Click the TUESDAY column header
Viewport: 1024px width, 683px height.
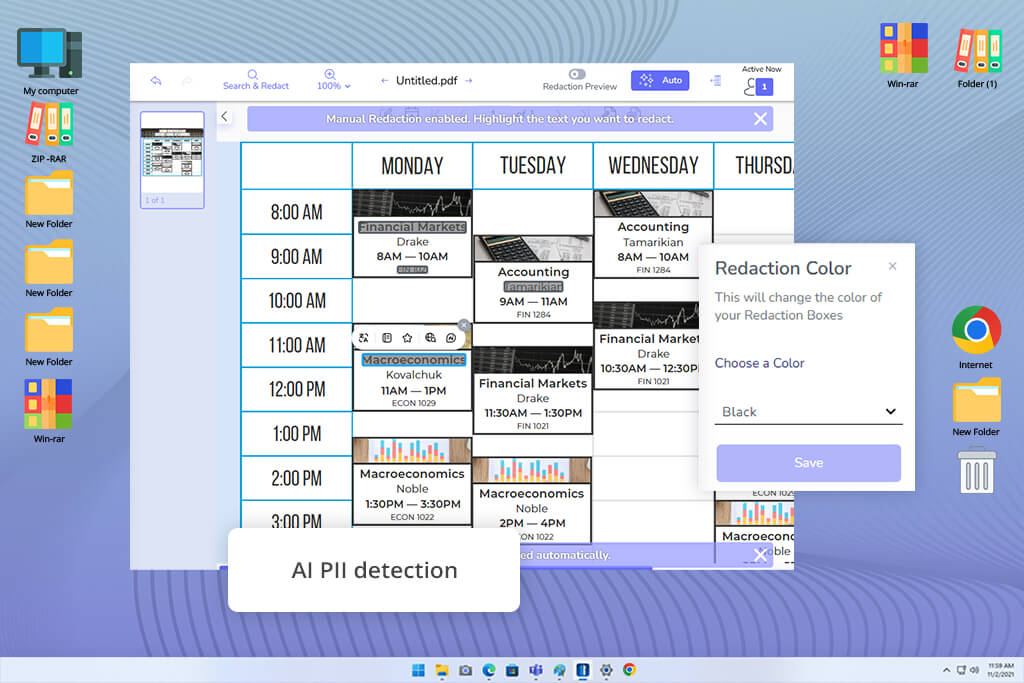[x=533, y=166]
